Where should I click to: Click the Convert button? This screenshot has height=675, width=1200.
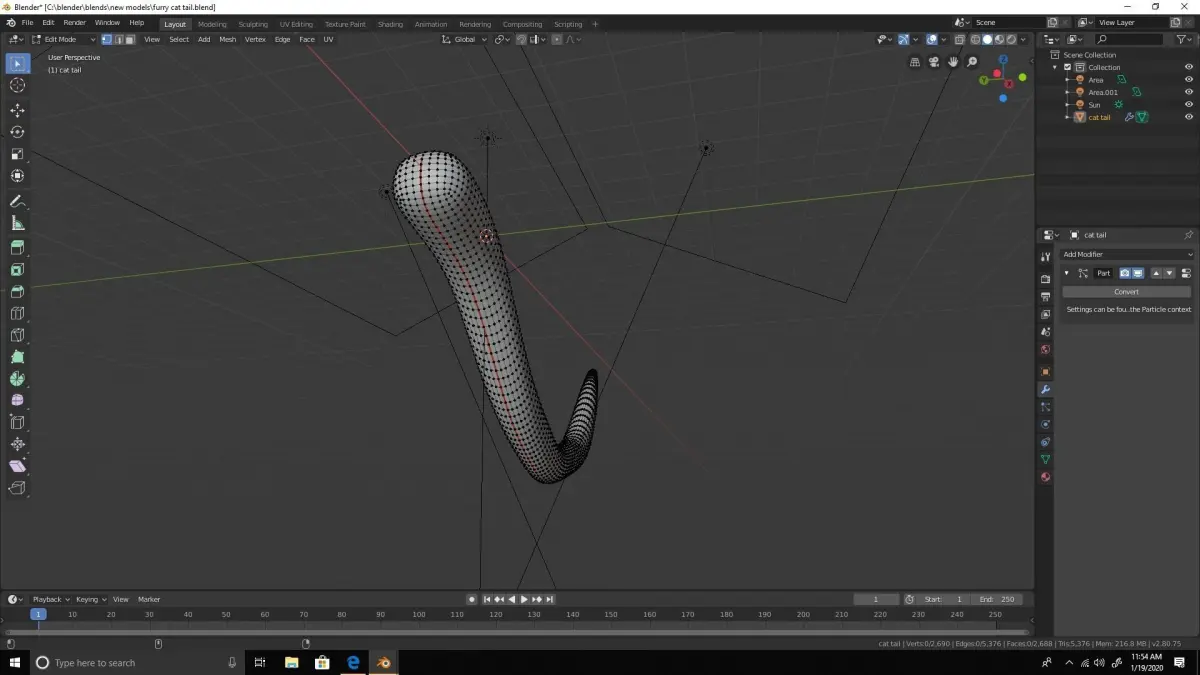pyautogui.click(x=1127, y=292)
